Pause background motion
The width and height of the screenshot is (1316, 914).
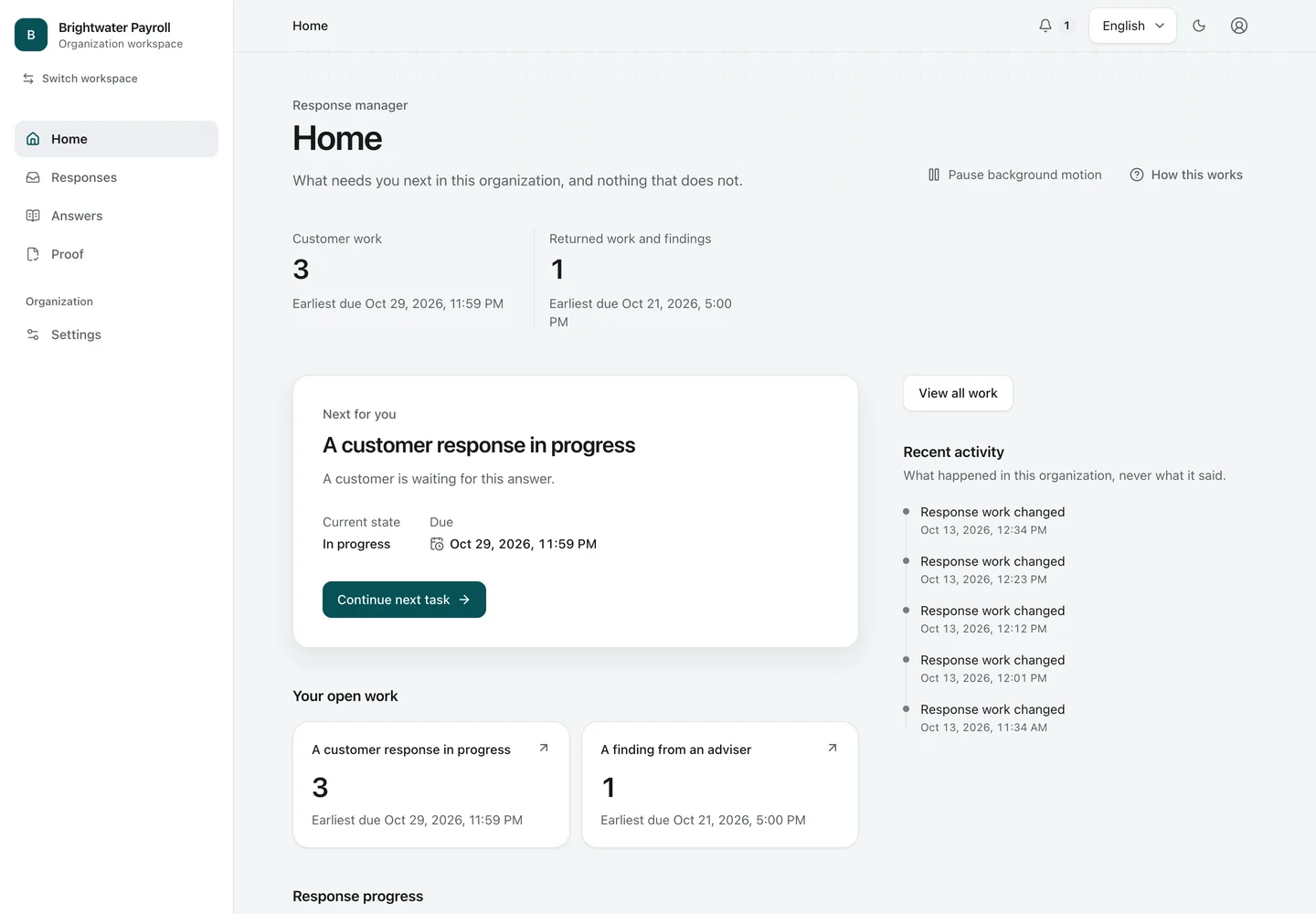click(x=1014, y=175)
